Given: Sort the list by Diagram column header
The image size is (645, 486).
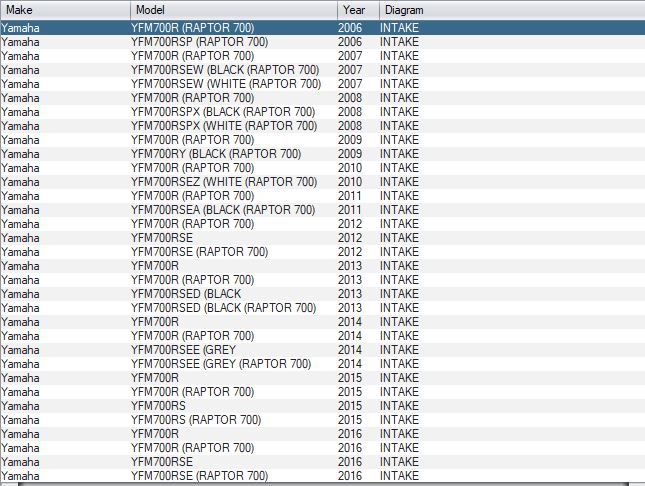Looking at the screenshot, I should pyautogui.click(x=512, y=10).
